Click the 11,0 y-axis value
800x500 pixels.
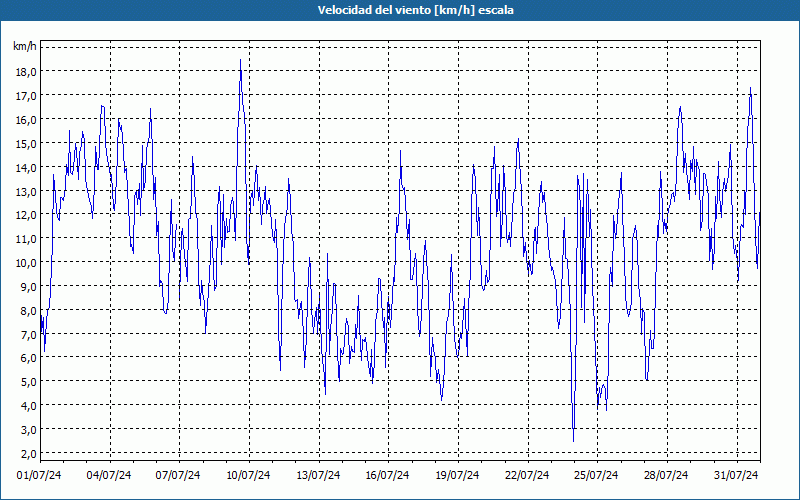pyautogui.click(x=26, y=239)
